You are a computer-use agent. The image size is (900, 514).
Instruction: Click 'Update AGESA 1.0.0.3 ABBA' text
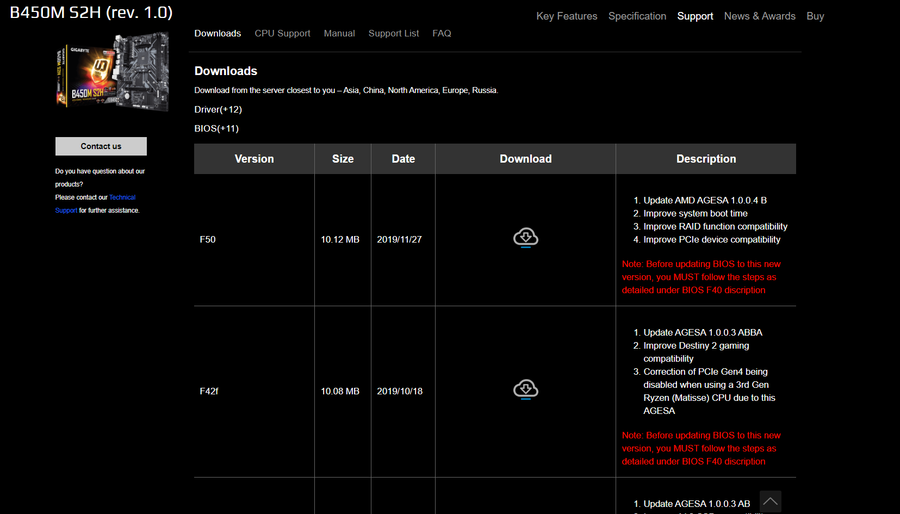click(x=703, y=333)
